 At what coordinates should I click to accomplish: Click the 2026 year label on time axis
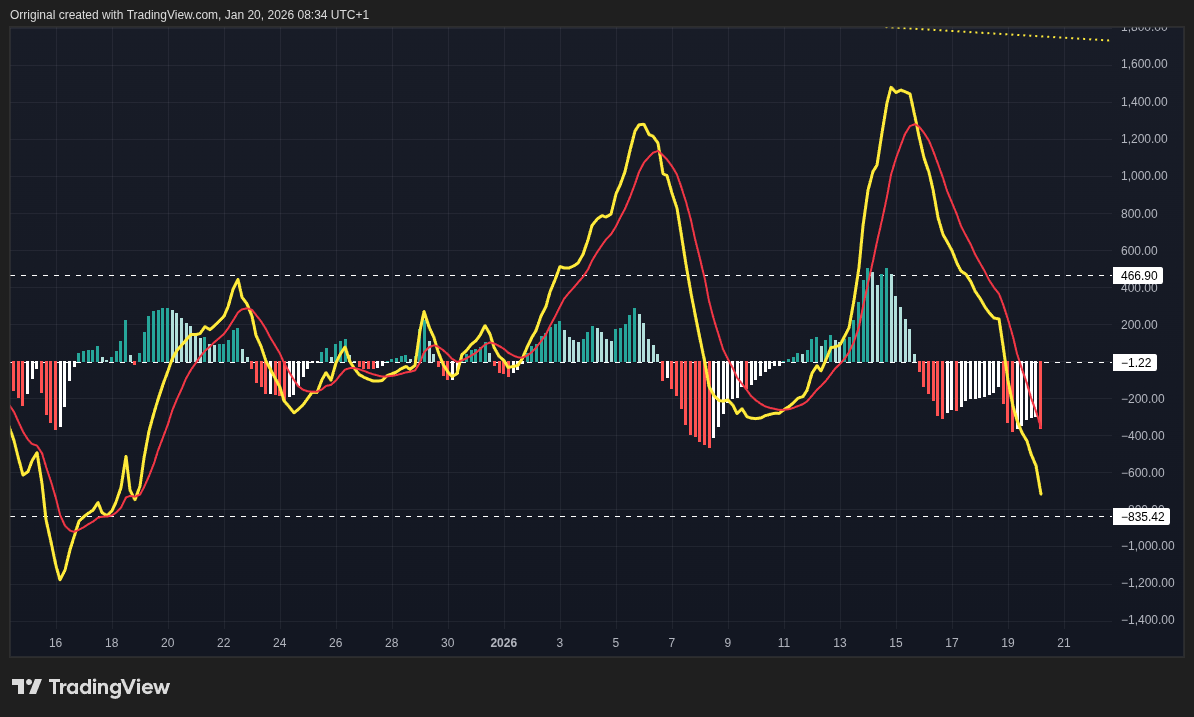[503, 643]
